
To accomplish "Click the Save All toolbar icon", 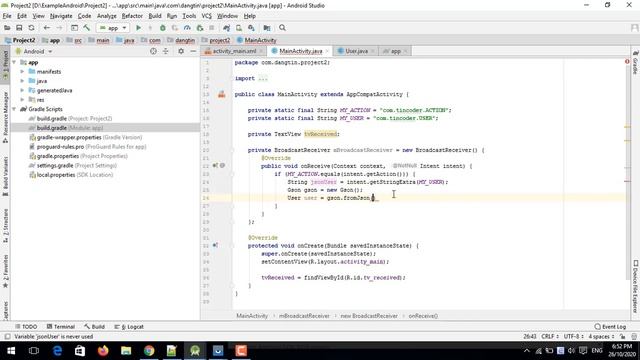I will (x=19, y=28).
